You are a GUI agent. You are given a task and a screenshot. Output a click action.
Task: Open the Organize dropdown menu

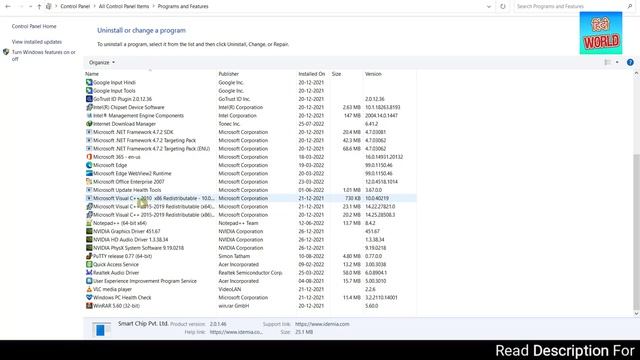pyautogui.click(x=102, y=62)
